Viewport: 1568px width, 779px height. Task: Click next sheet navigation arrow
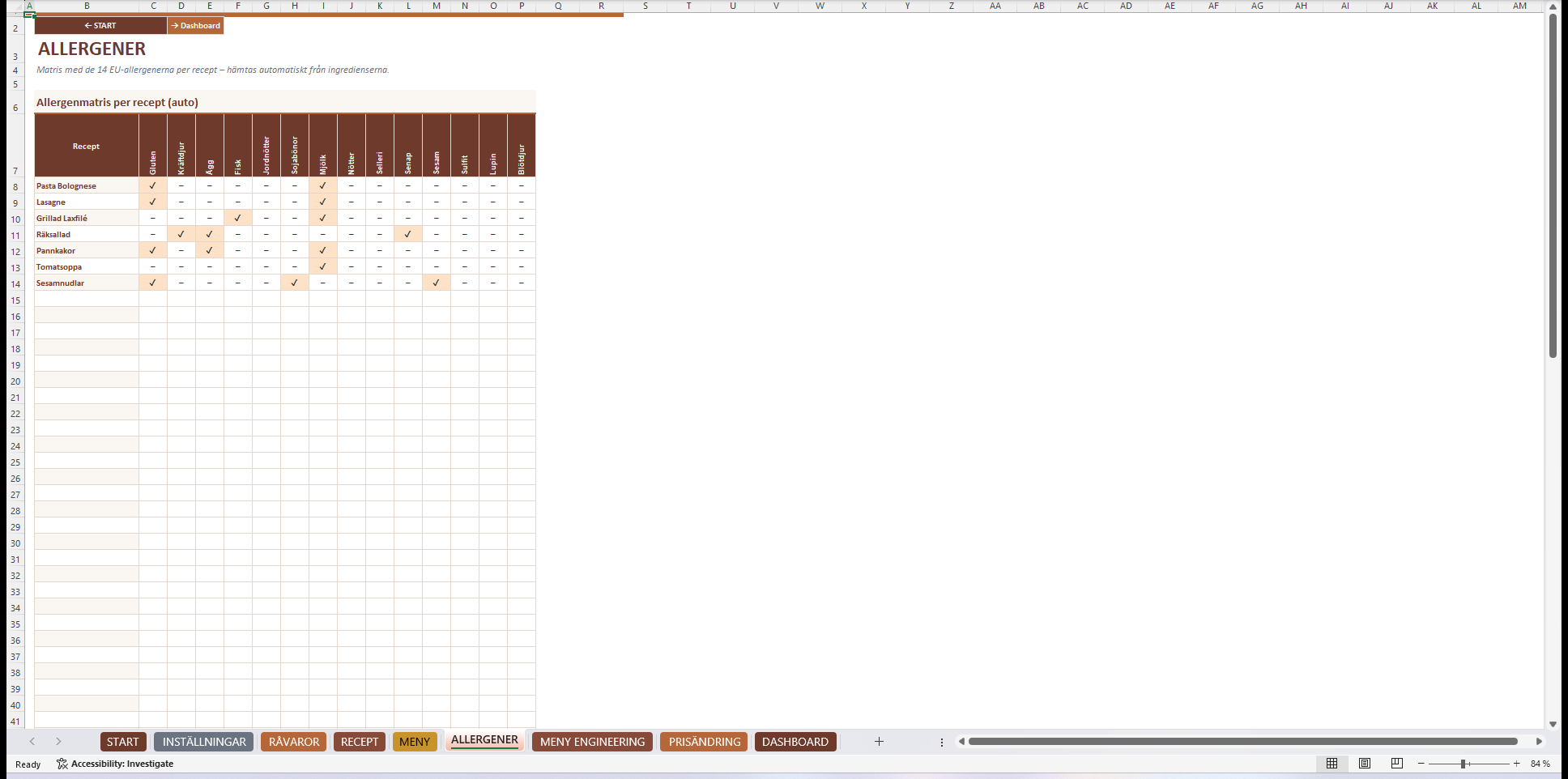(58, 742)
